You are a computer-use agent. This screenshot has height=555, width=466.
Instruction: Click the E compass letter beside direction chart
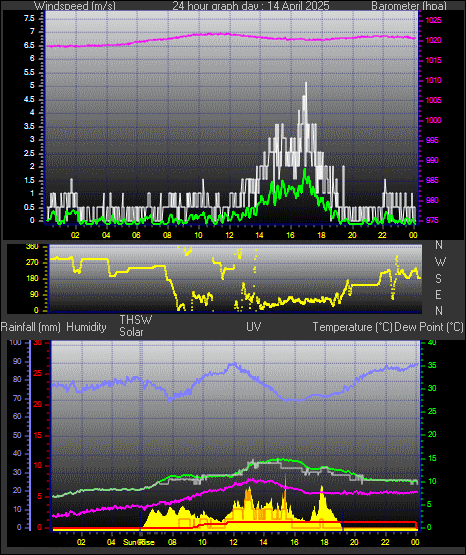438,294
